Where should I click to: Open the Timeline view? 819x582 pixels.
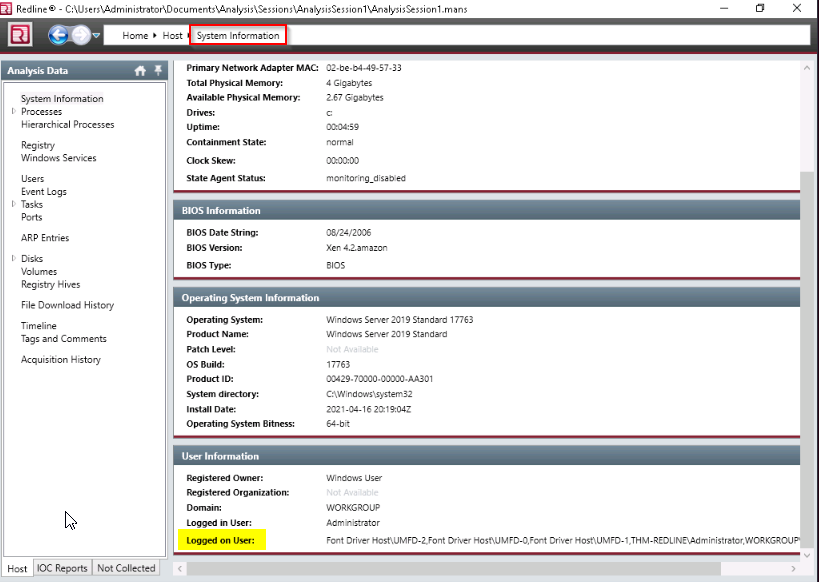39,325
